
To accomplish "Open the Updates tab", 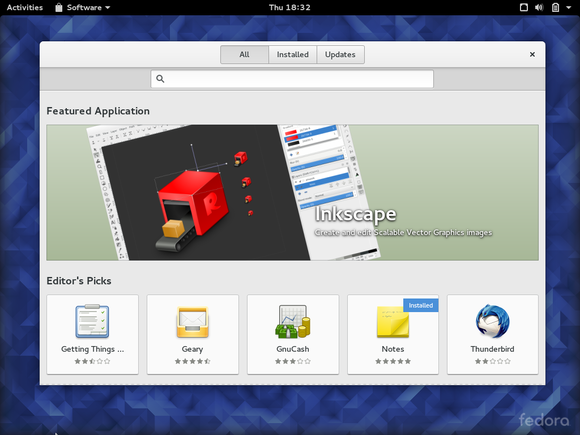I will (x=340, y=54).
